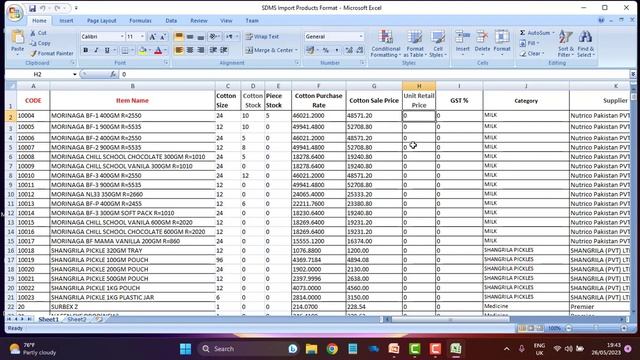Viewport: 640px width, 360px height.
Task: Open the General number format dropdown
Action: tap(361, 37)
